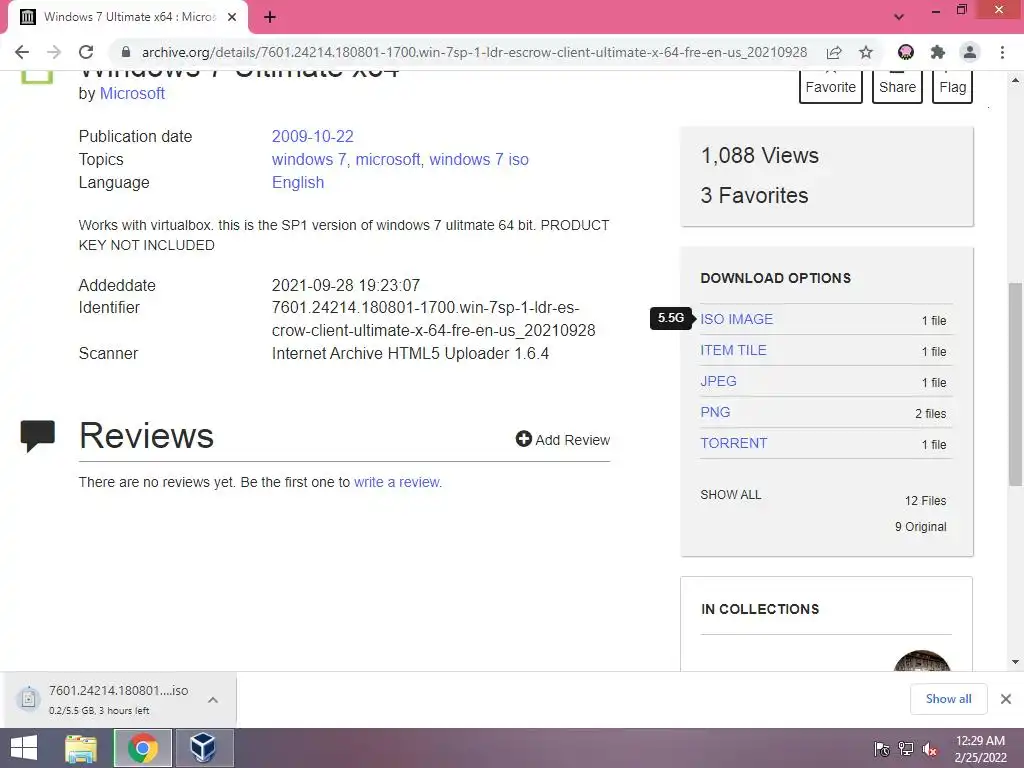The height and width of the screenshot is (768, 1024).
Task: Open the 2009-10-22 publication date link
Action: [312, 136]
